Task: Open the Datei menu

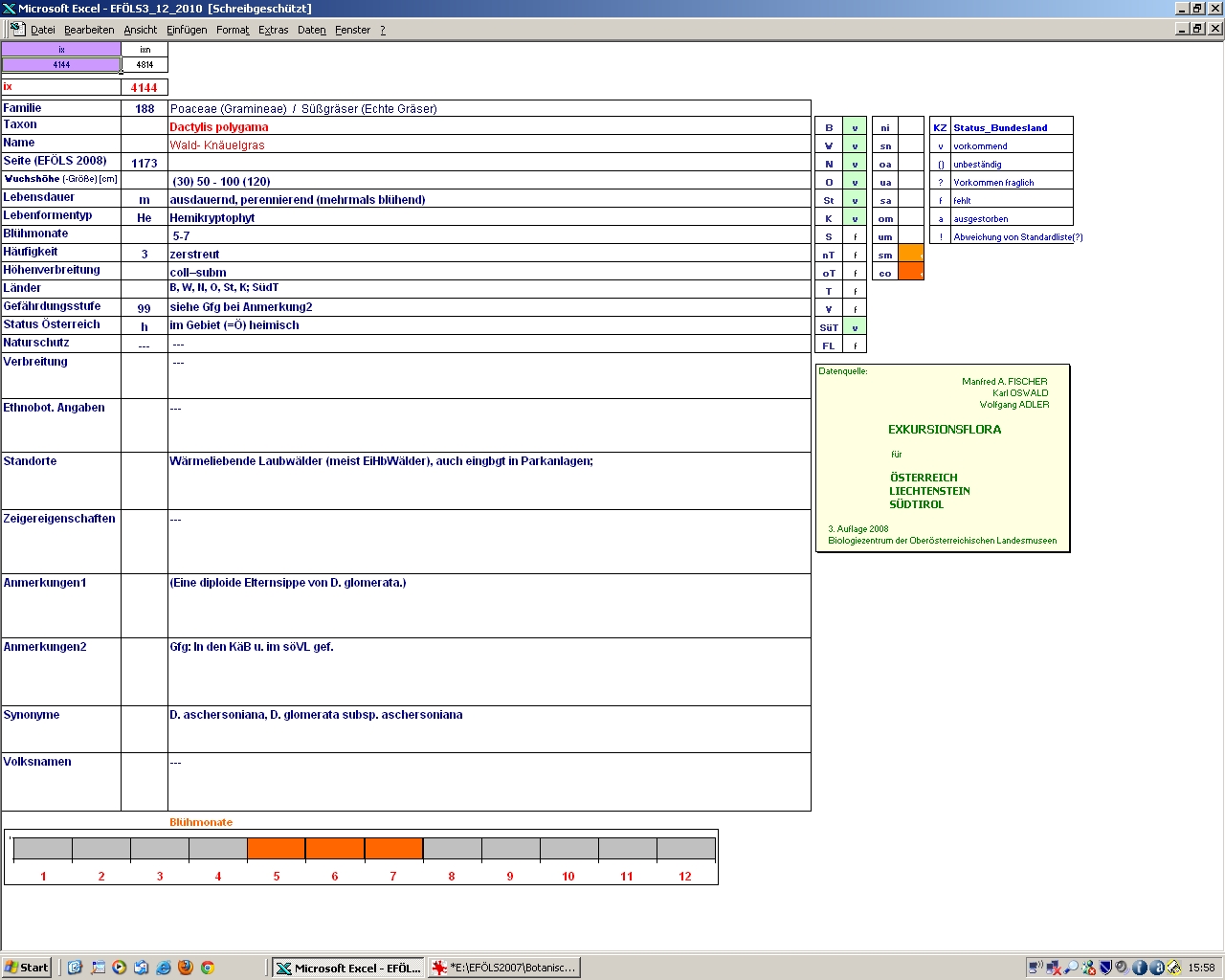Action: [42, 30]
